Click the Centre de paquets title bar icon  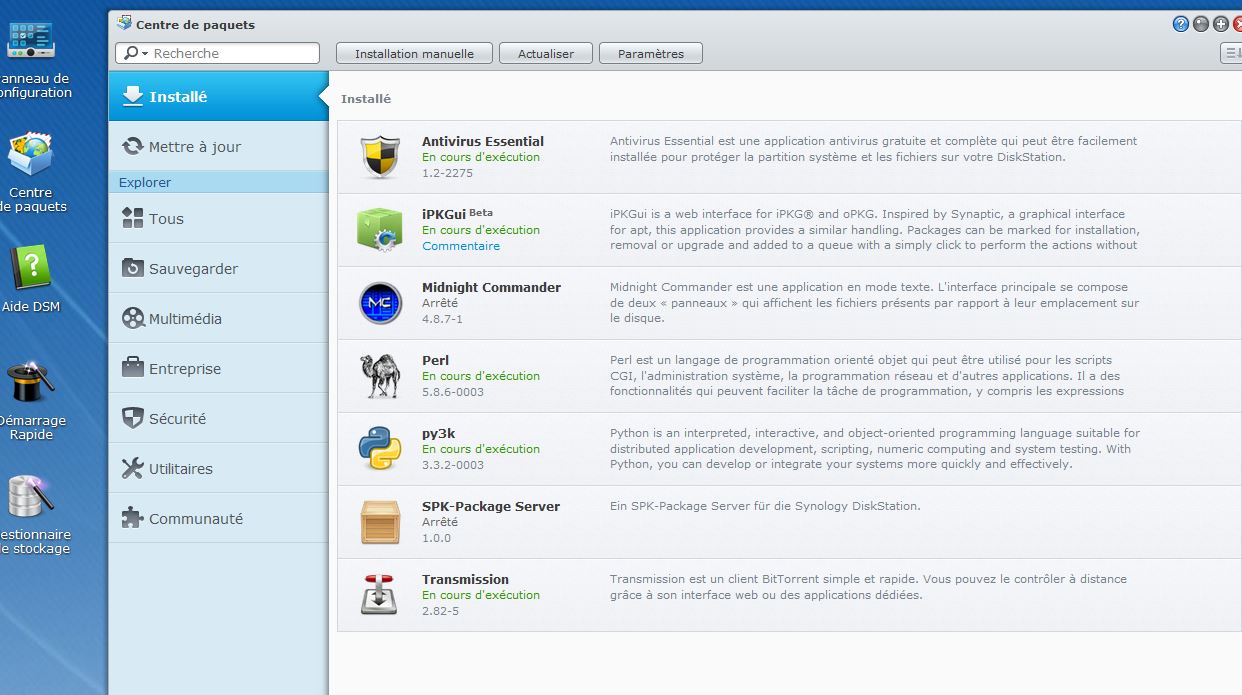coord(123,24)
